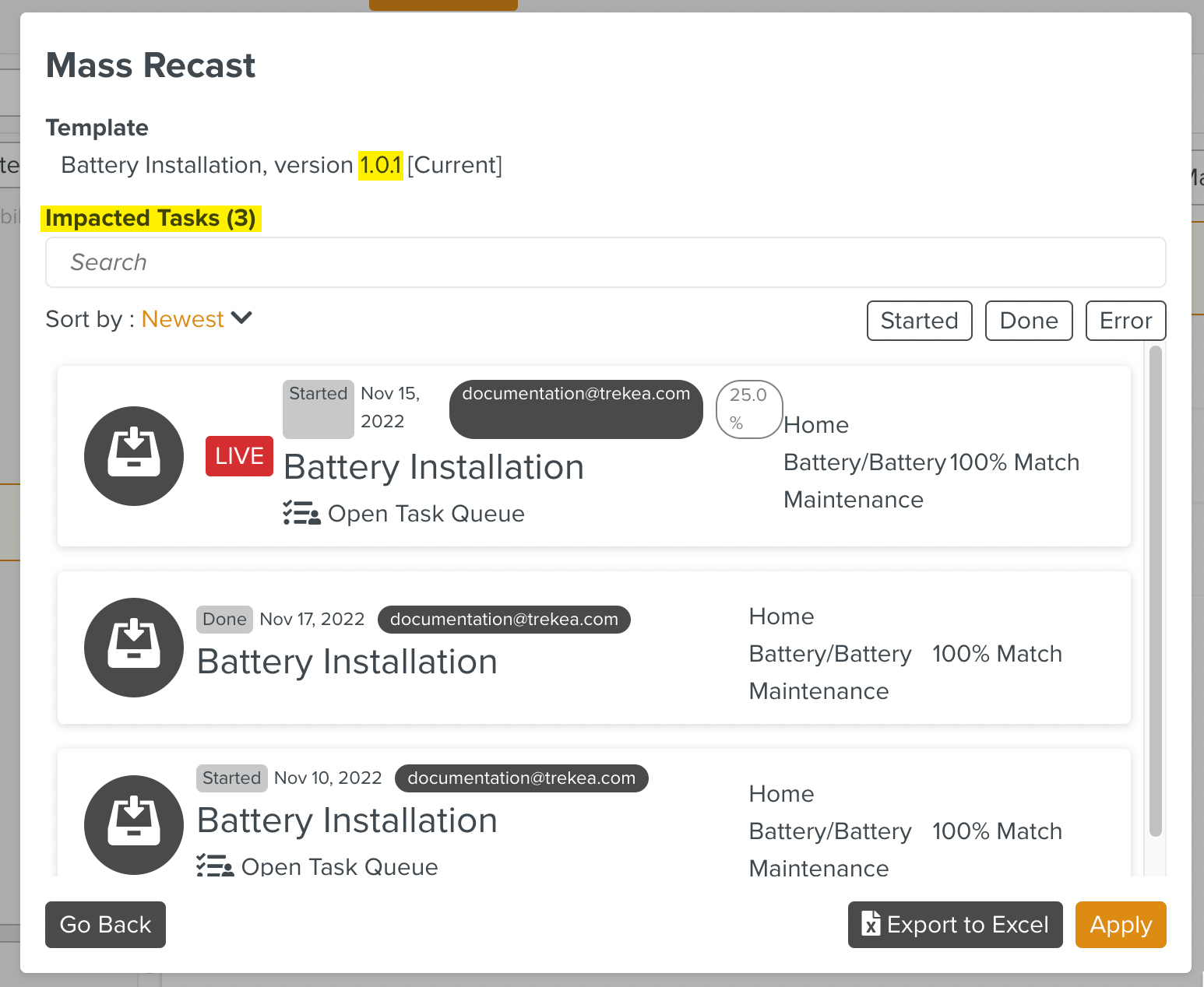Click the task list vertical scrollbar
The width and height of the screenshot is (1204, 987).
1155,592
